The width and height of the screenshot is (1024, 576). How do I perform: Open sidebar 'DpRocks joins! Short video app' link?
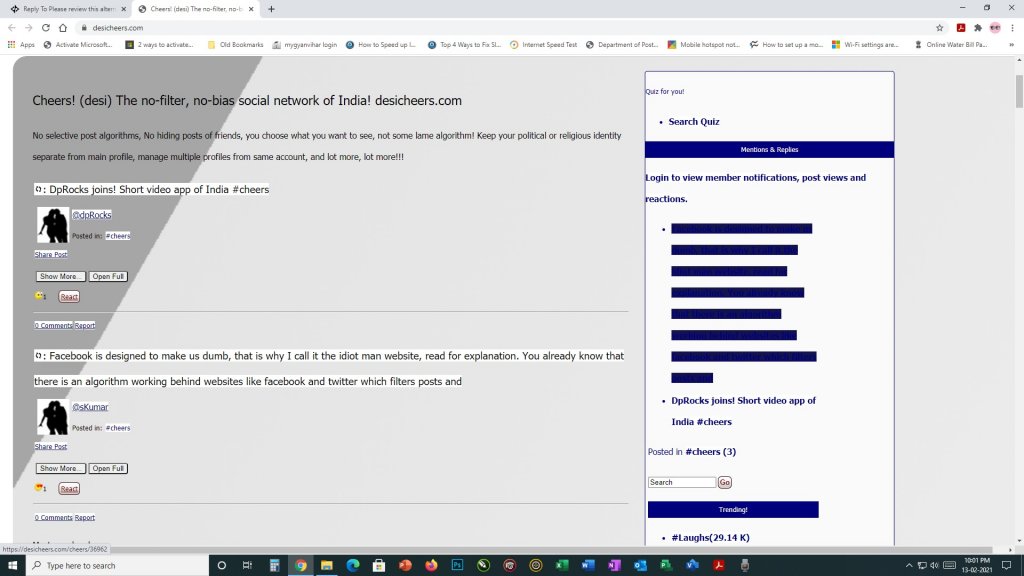click(x=743, y=411)
